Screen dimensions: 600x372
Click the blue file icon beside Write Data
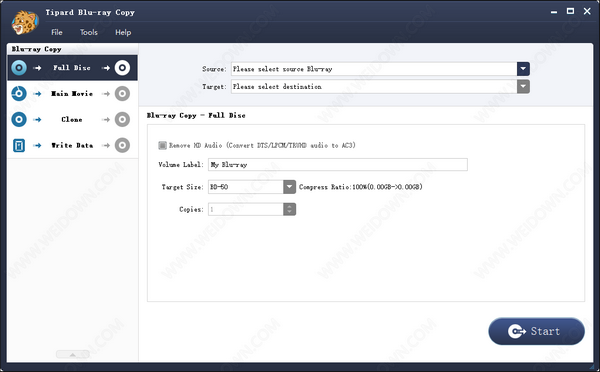pyautogui.click(x=19, y=145)
